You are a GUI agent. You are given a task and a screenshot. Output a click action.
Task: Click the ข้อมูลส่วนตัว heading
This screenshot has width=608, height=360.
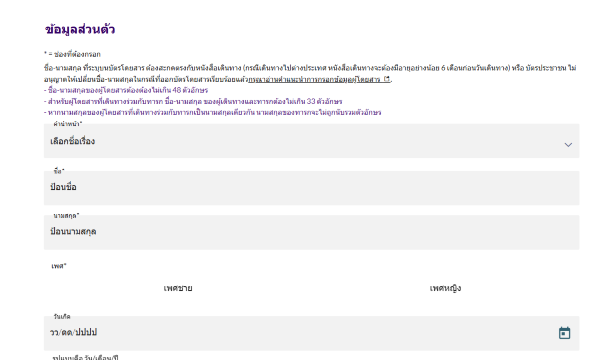click(x=80, y=29)
